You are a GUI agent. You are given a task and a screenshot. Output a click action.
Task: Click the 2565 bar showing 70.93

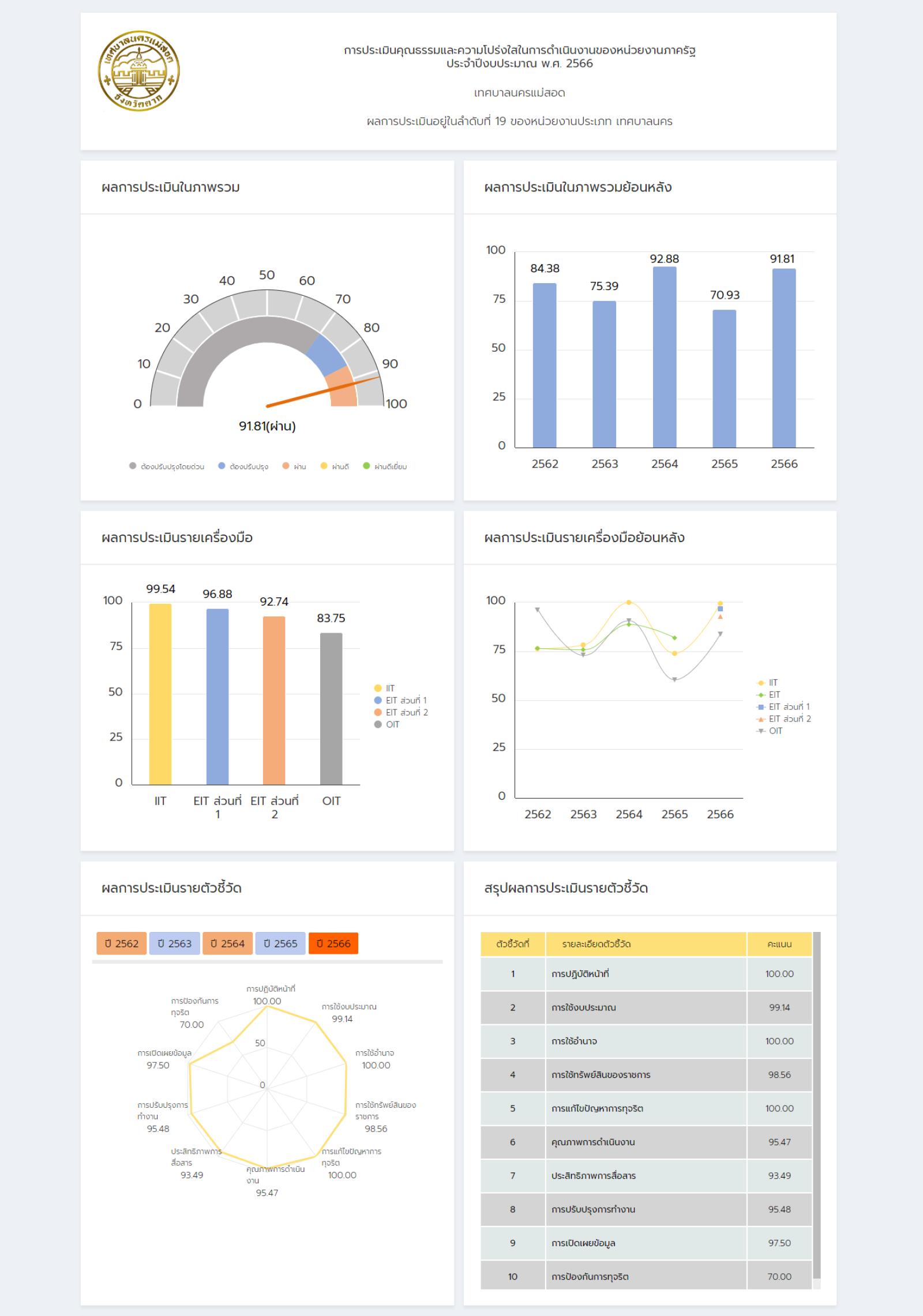[x=724, y=379]
